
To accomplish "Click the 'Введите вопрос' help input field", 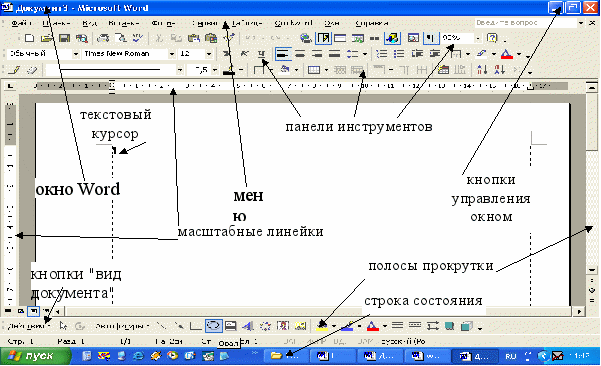I will point(525,23).
